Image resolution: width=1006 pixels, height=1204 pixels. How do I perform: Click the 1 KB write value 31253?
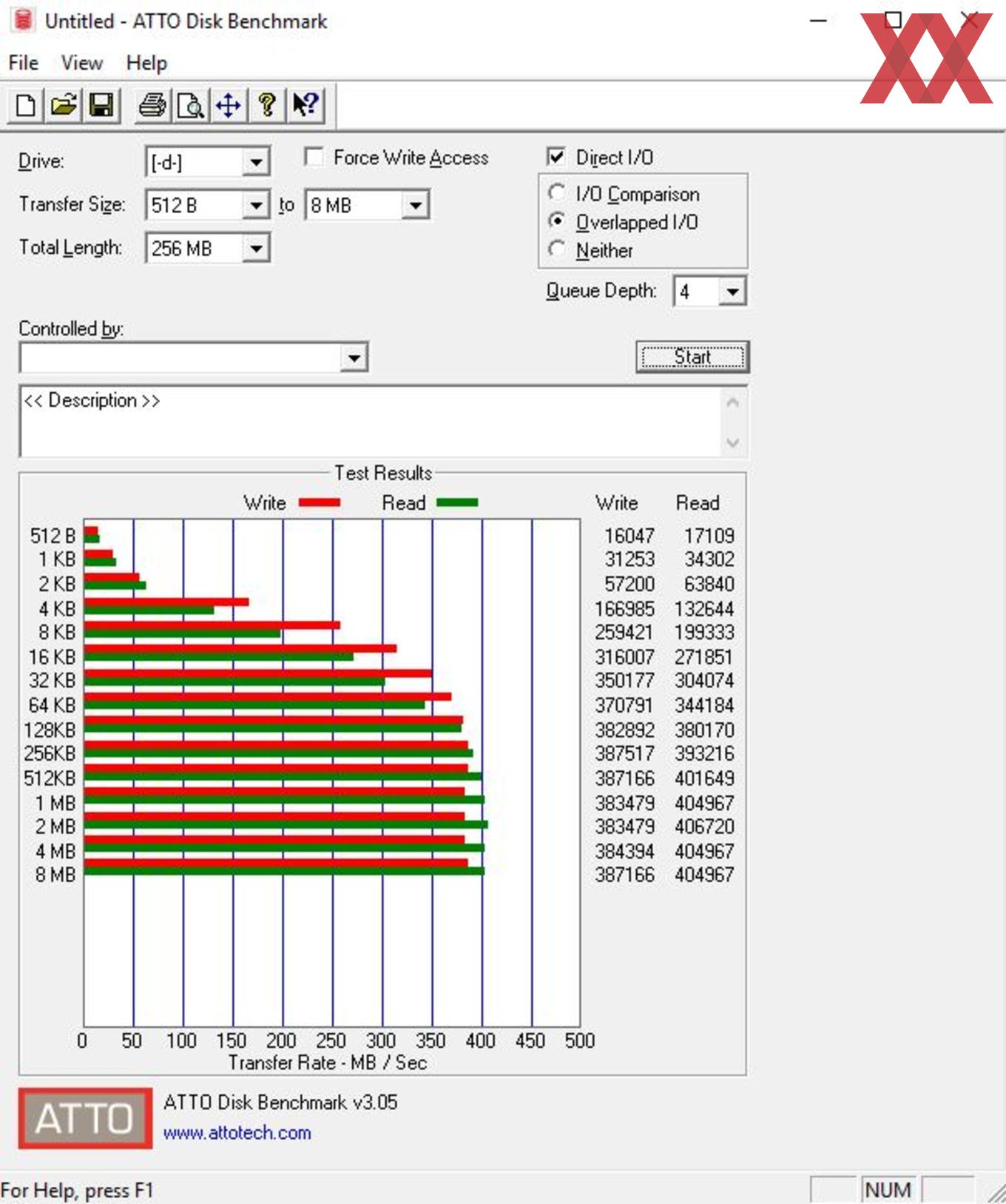click(x=629, y=559)
